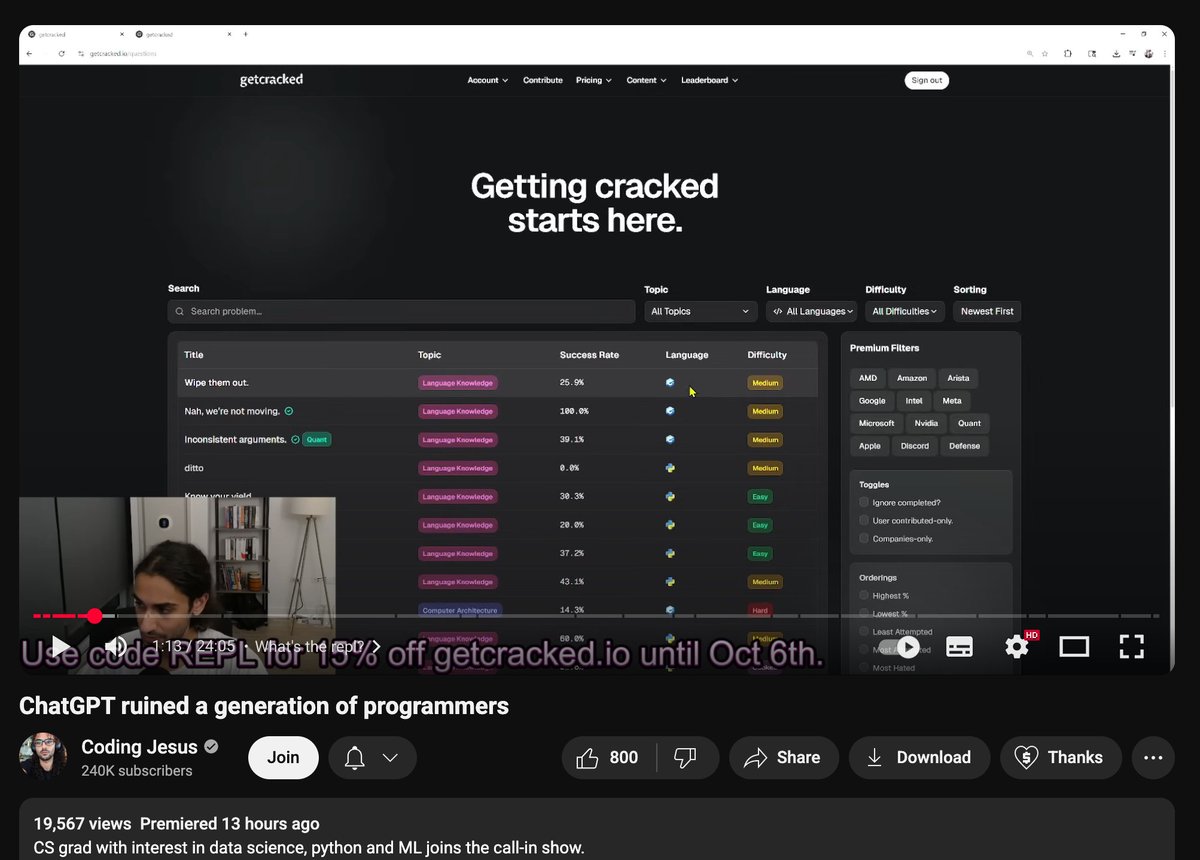
Task: Click the Newest First sorting button
Action: click(987, 311)
